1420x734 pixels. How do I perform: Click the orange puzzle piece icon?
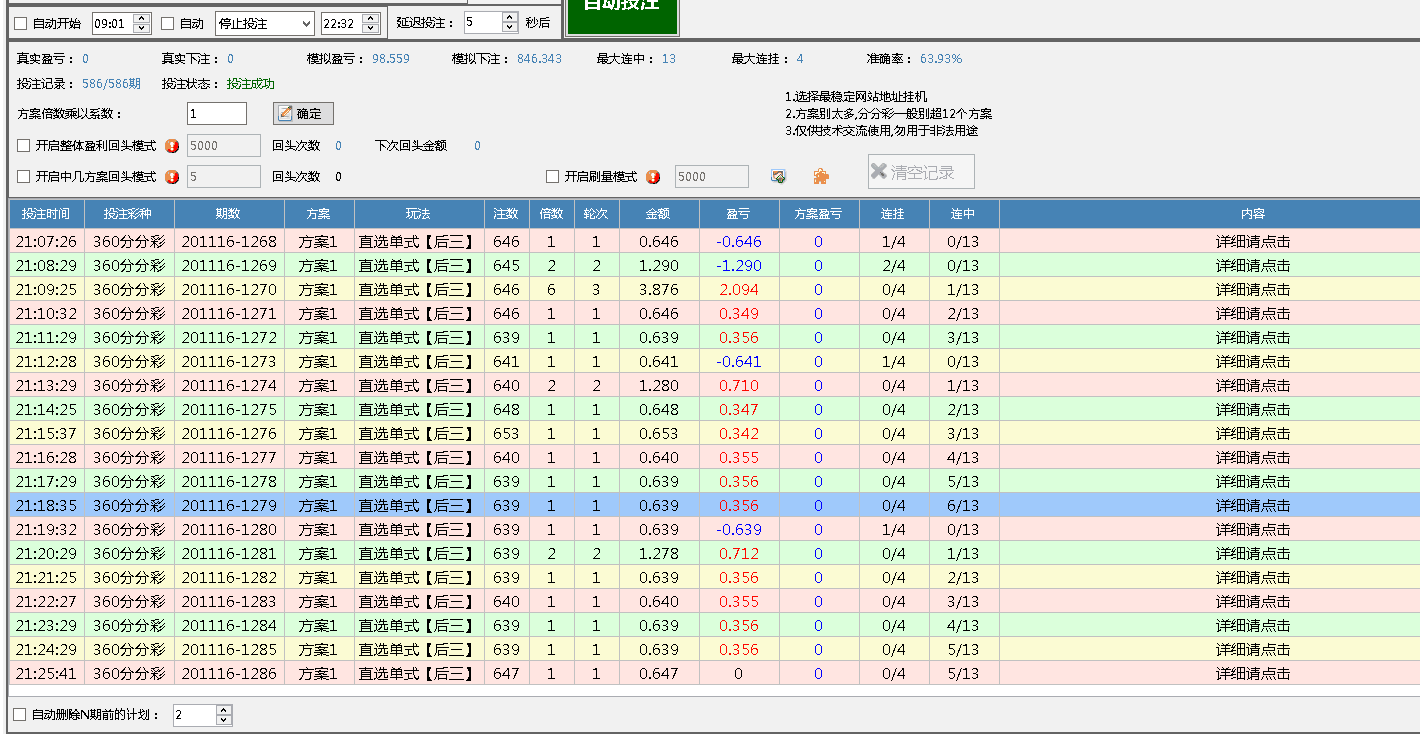point(820,176)
